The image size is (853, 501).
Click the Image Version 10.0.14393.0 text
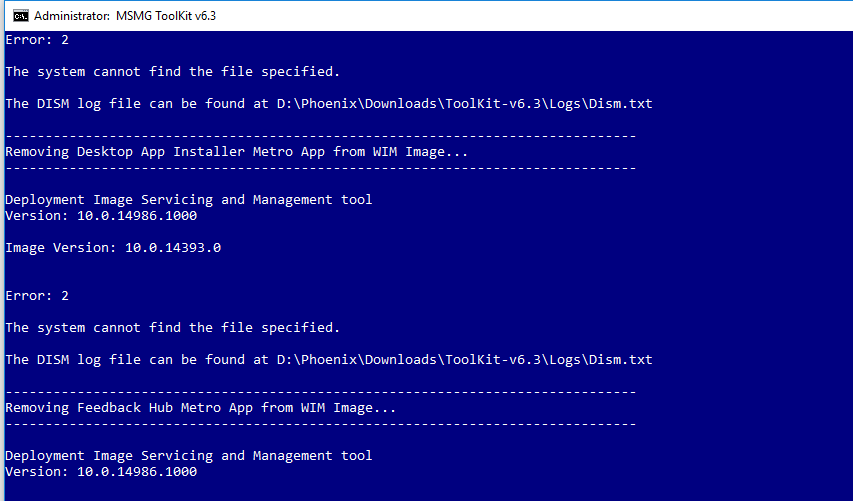[x=113, y=248]
